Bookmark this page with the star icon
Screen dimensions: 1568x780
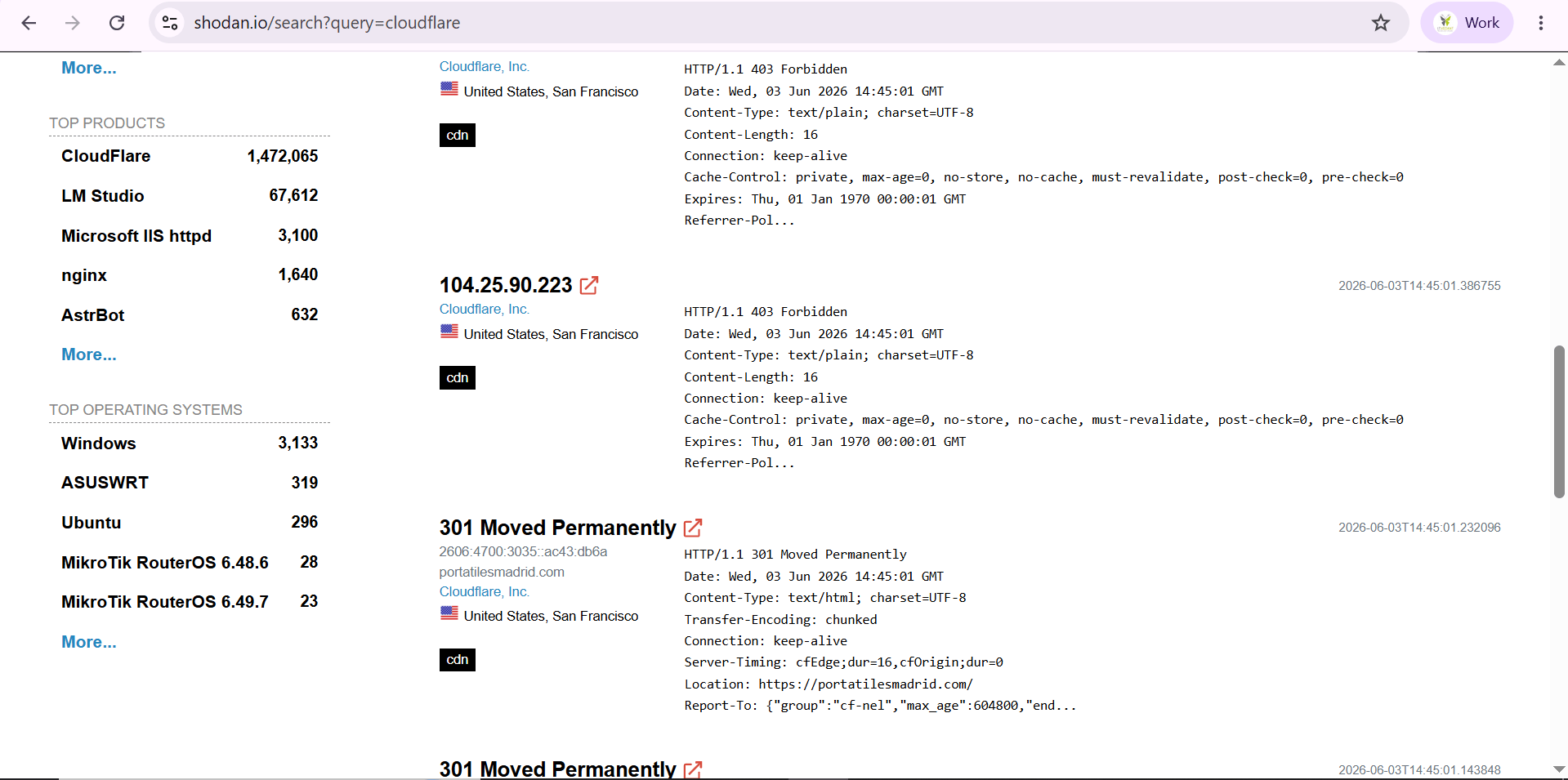tap(1380, 23)
